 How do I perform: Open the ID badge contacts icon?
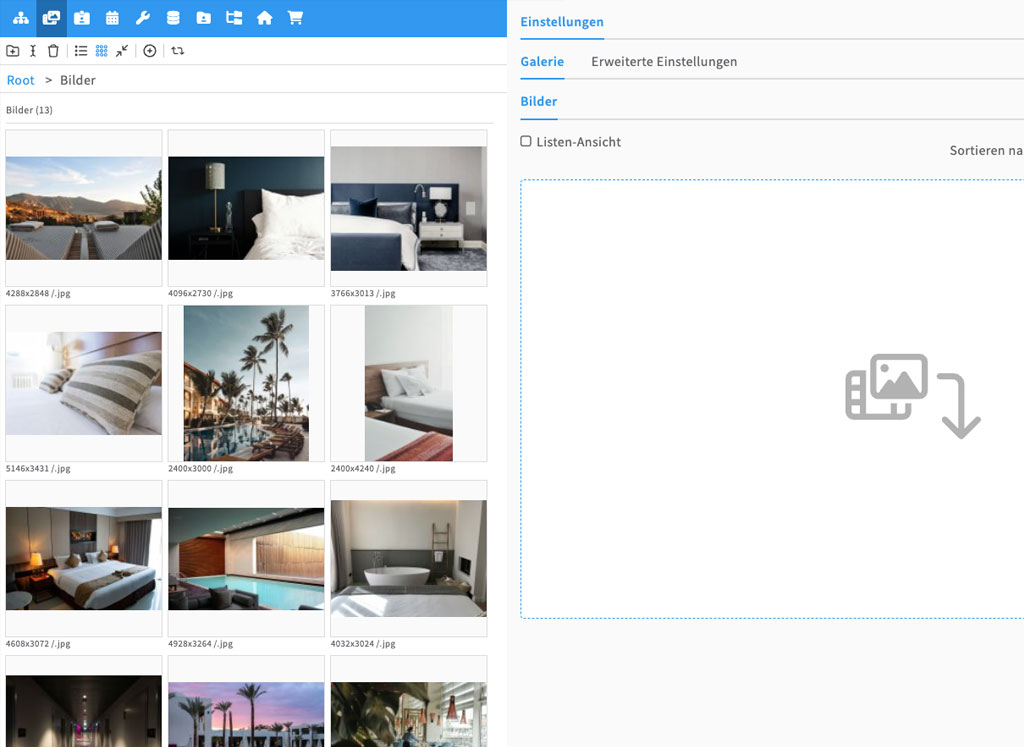click(82, 18)
